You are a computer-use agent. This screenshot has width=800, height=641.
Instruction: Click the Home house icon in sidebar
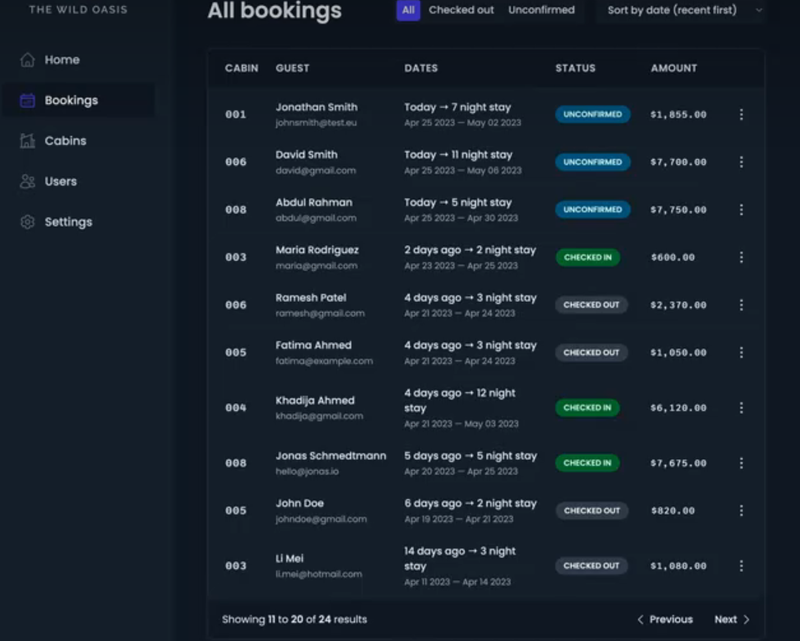point(28,60)
